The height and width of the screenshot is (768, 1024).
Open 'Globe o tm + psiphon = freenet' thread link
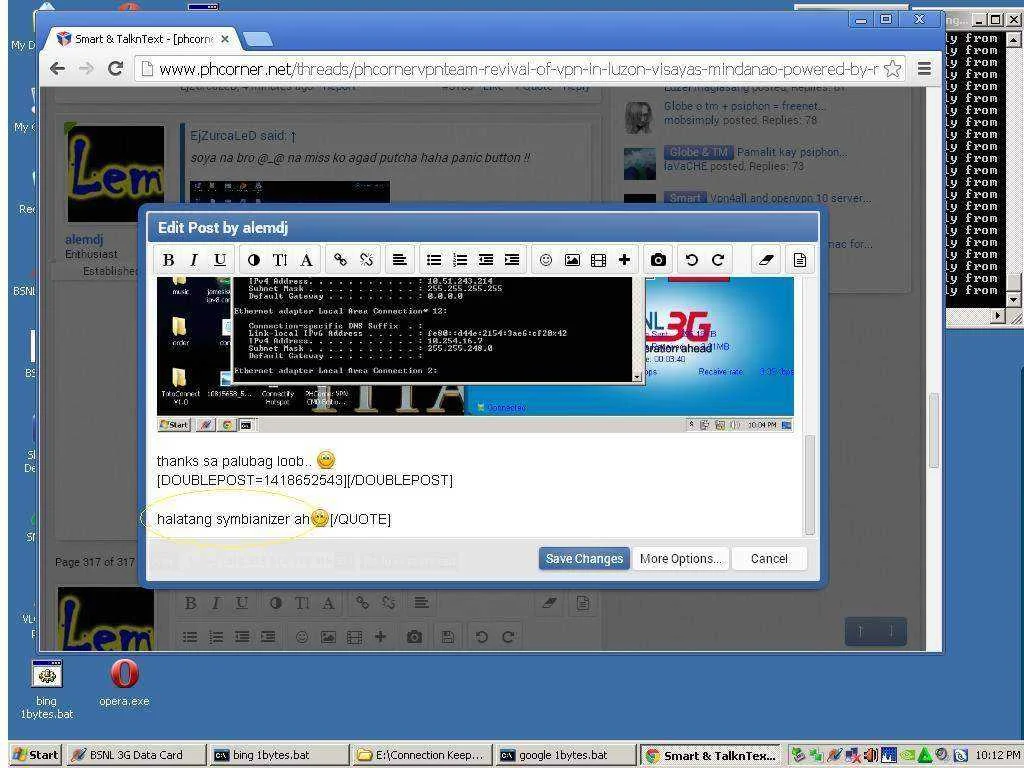744,106
